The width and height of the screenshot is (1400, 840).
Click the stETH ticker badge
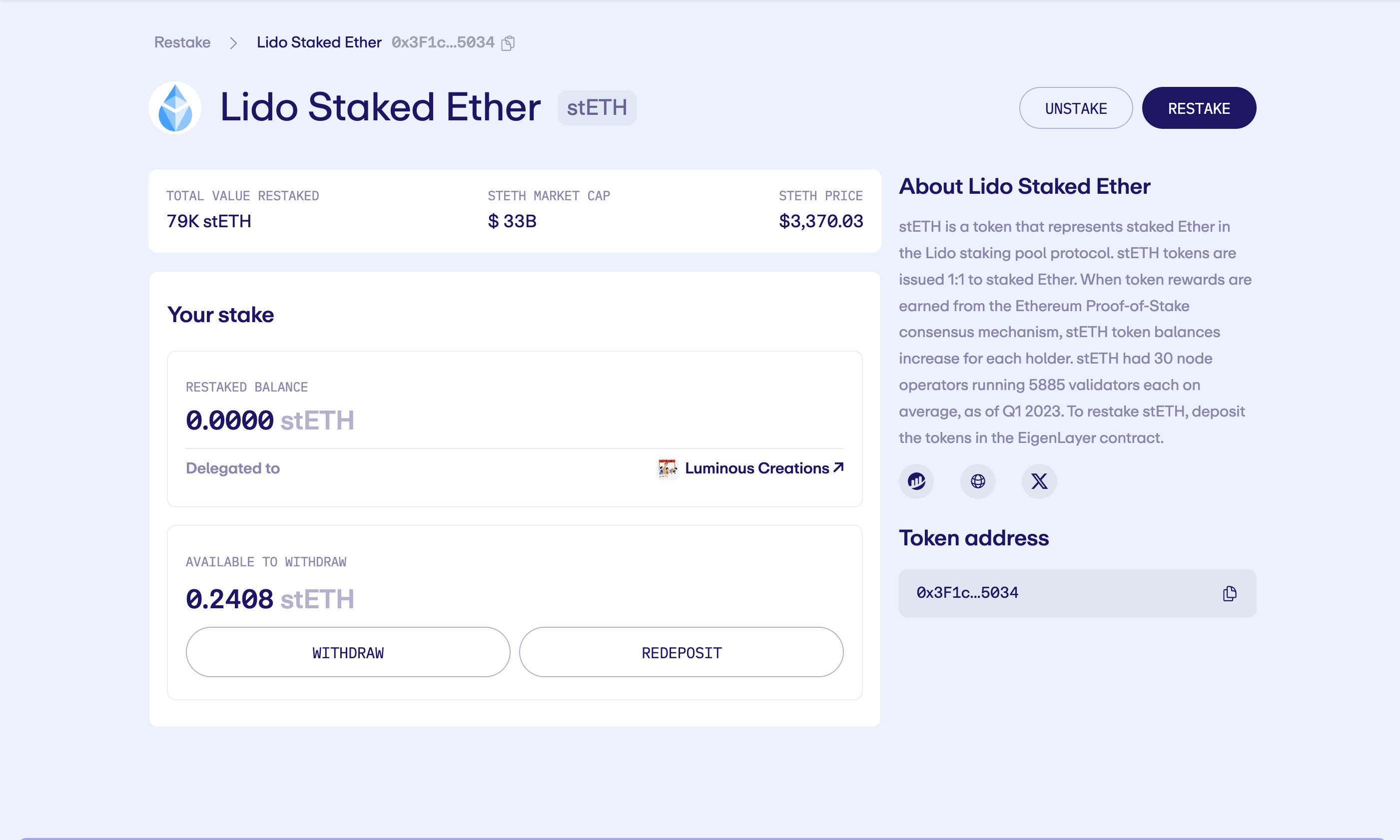pyautogui.click(x=597, y=107)
